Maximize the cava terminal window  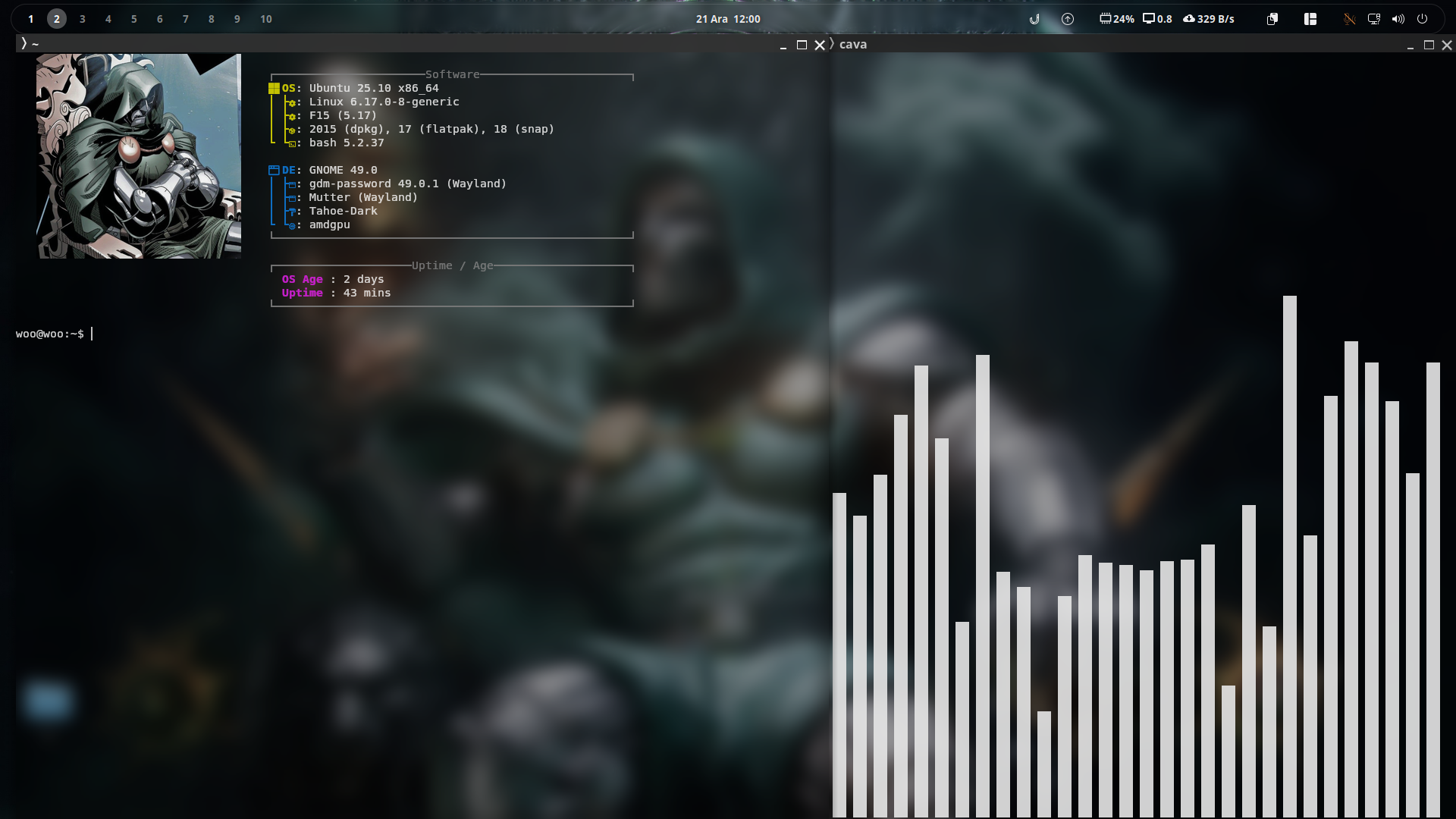(1429, 45)
